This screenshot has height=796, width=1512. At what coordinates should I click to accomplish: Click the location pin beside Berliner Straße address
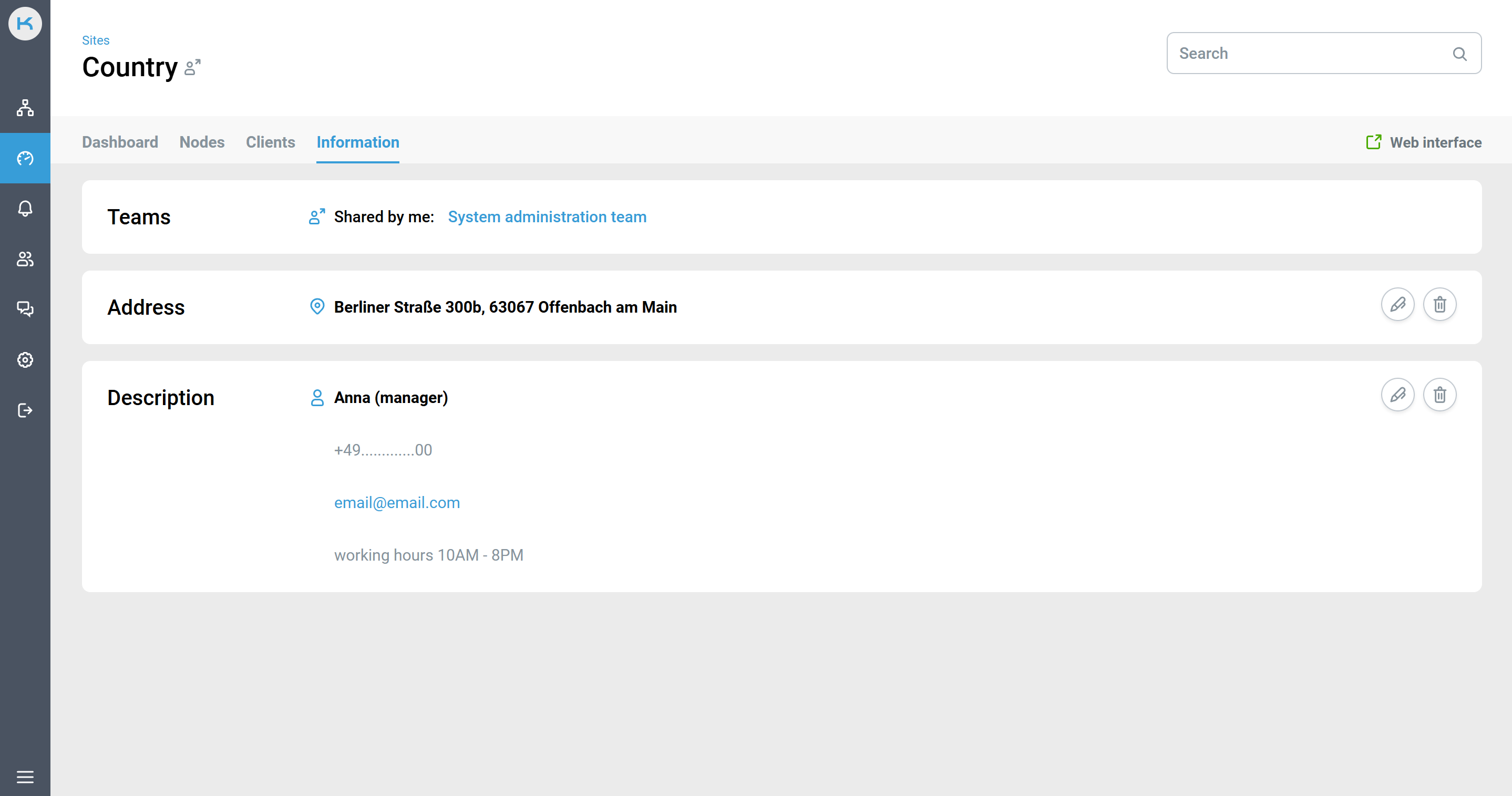317,306
